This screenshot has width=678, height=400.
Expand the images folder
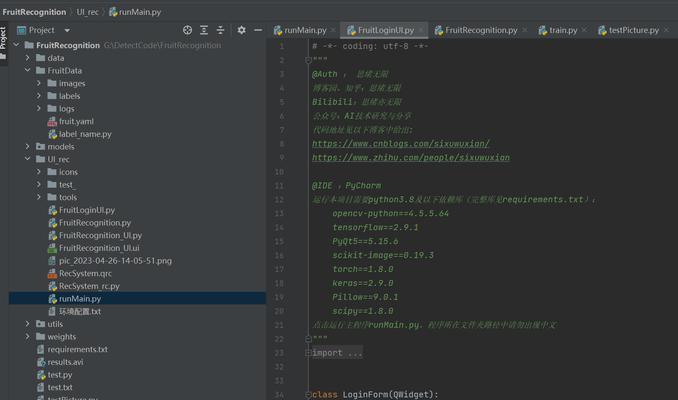pos(39,83)
